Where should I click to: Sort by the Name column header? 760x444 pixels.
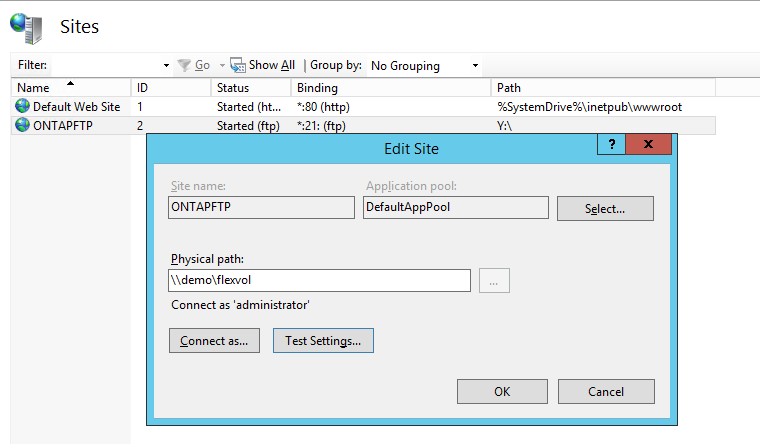[71, 88]
